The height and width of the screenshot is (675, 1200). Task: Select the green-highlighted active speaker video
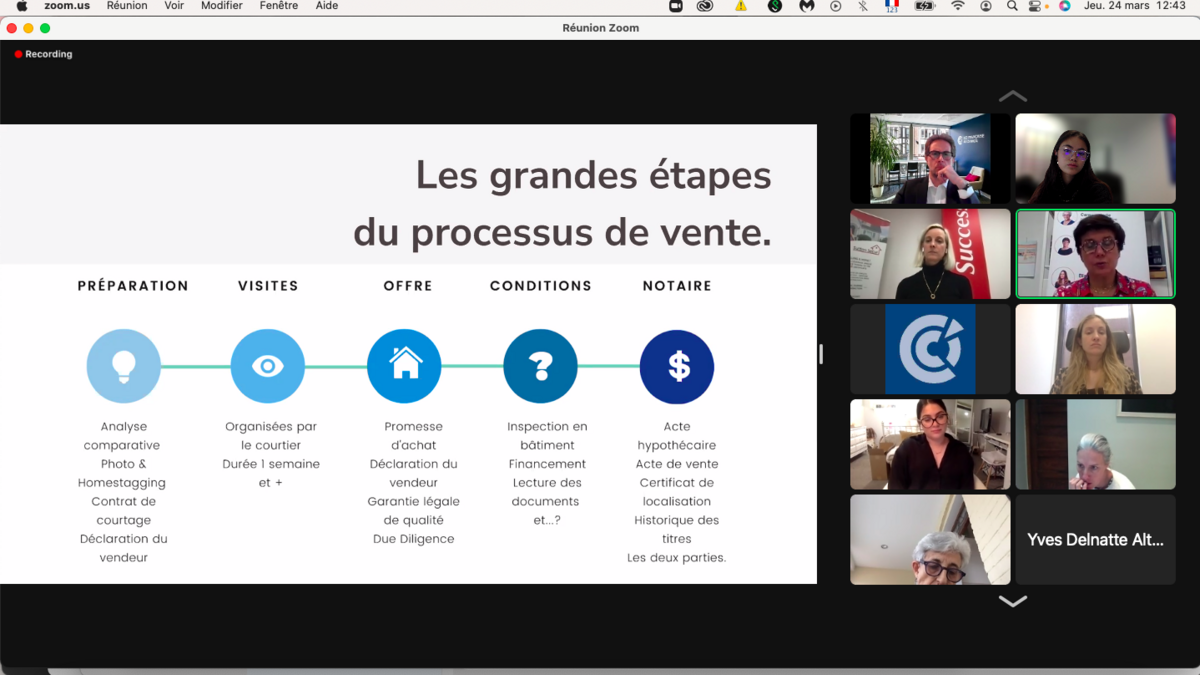(x=1095, y=254)
